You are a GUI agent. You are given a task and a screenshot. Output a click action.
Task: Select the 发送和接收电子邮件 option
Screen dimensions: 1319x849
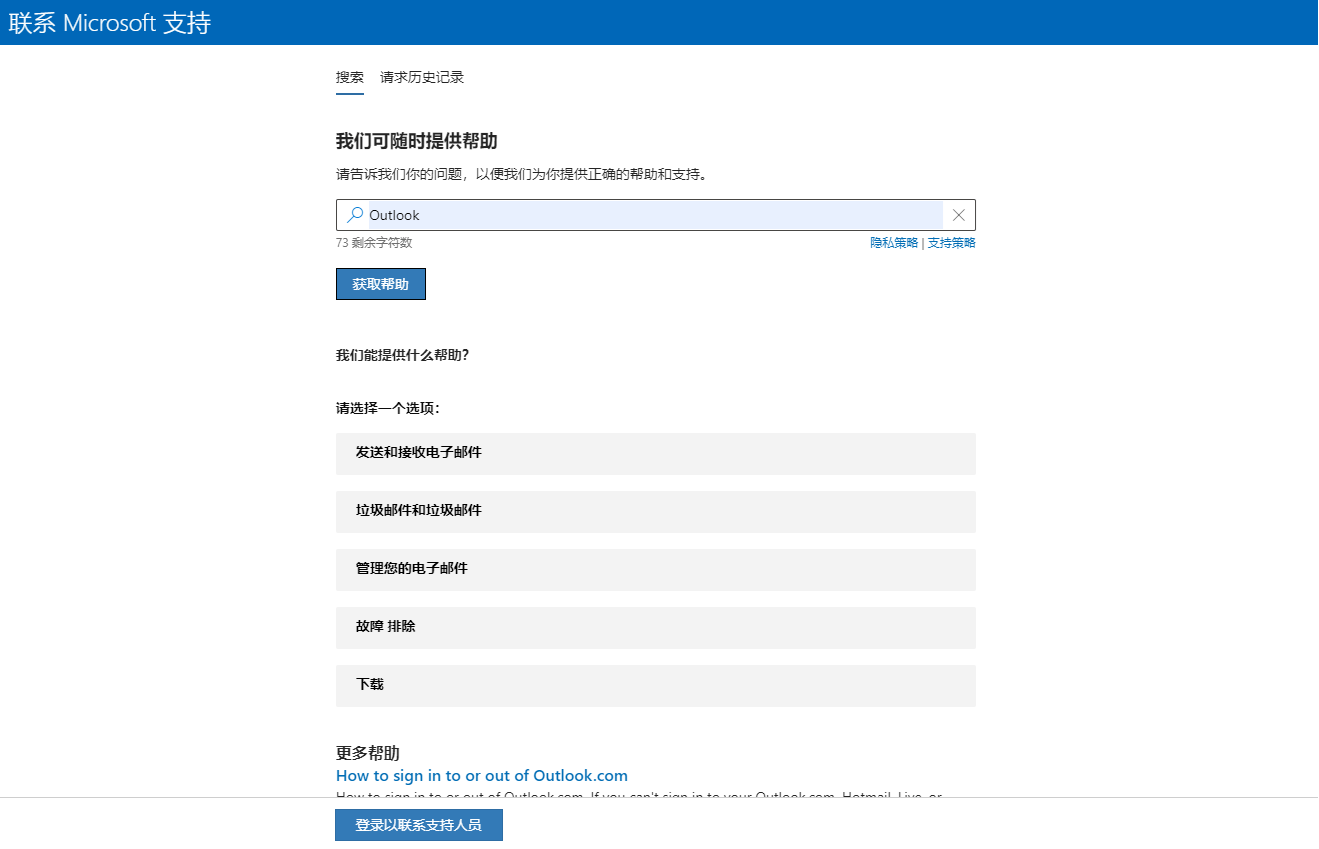click(656, 453)
